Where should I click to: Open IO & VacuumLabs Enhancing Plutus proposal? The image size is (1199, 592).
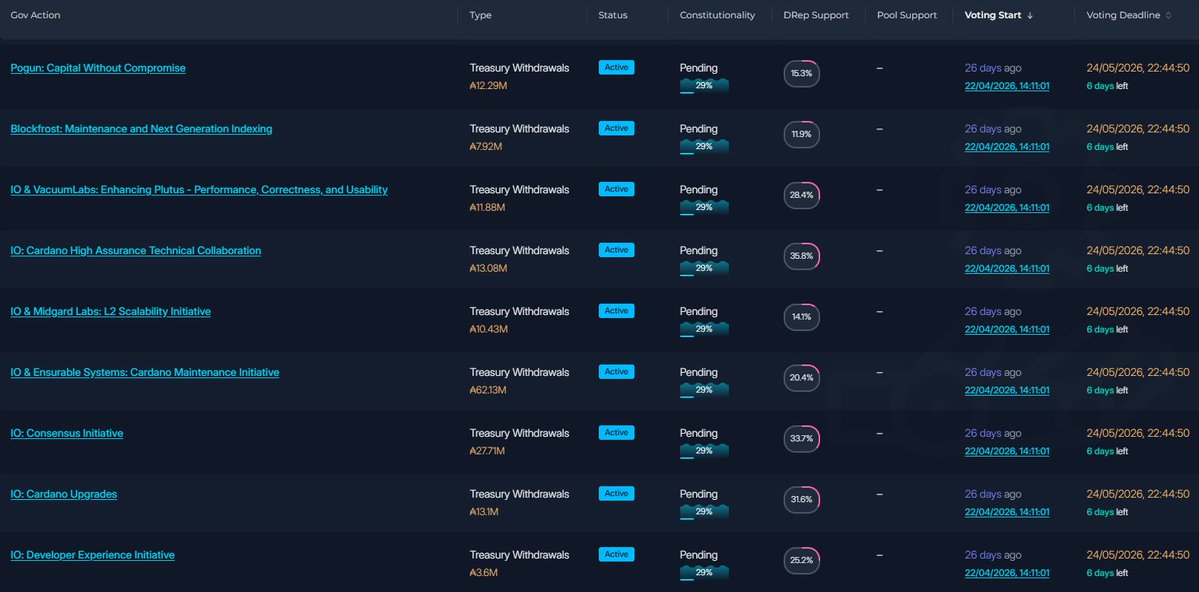point(199,190)
